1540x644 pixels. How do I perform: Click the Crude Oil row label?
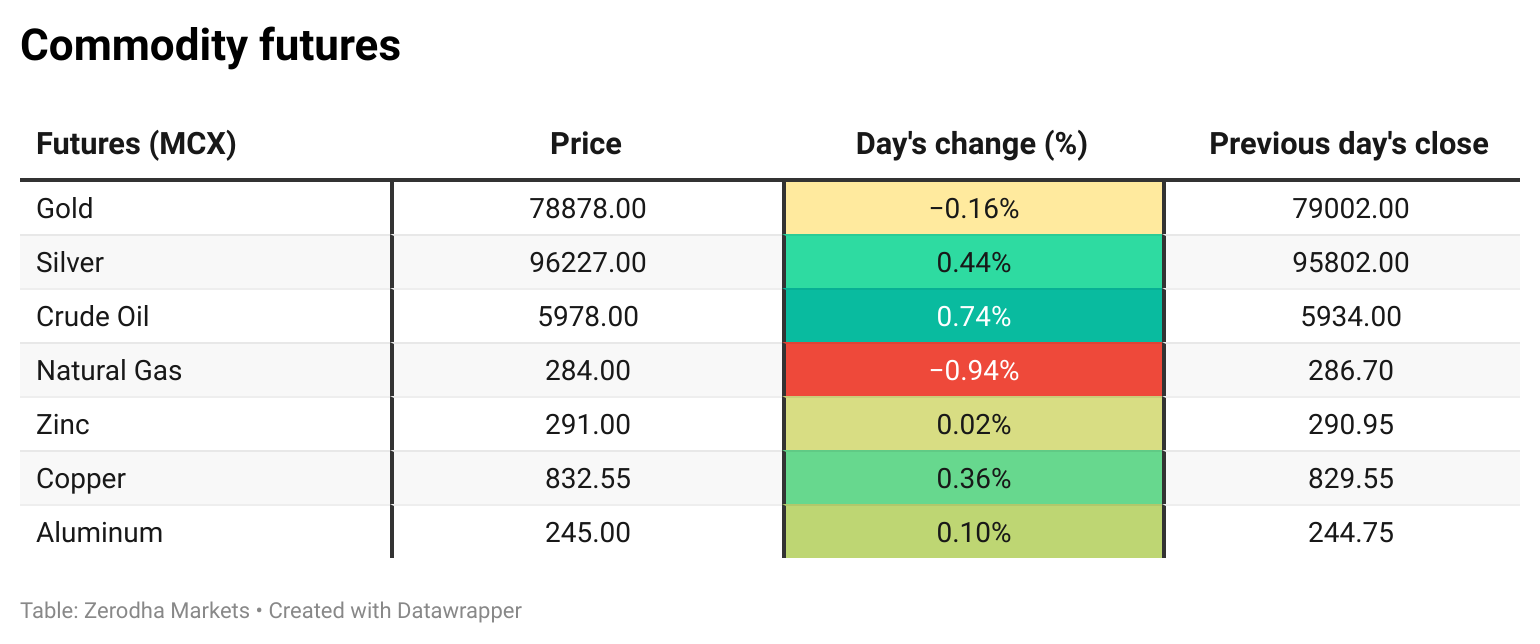click(93, 316)
